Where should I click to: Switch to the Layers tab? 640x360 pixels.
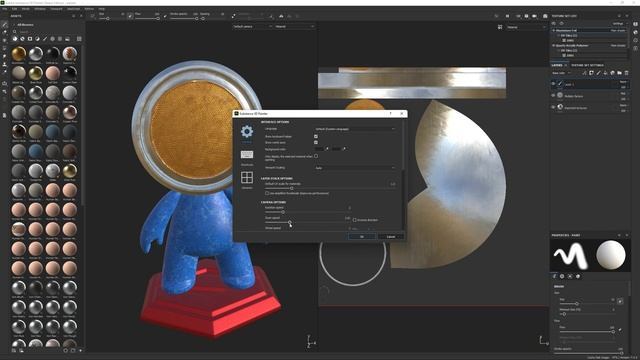click(x=557, y=65)
